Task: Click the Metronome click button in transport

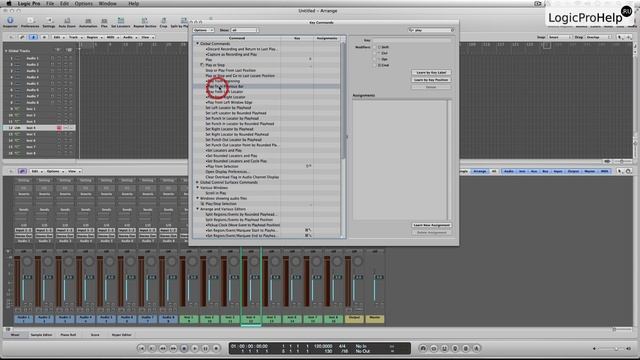Action: coord(476,348)
